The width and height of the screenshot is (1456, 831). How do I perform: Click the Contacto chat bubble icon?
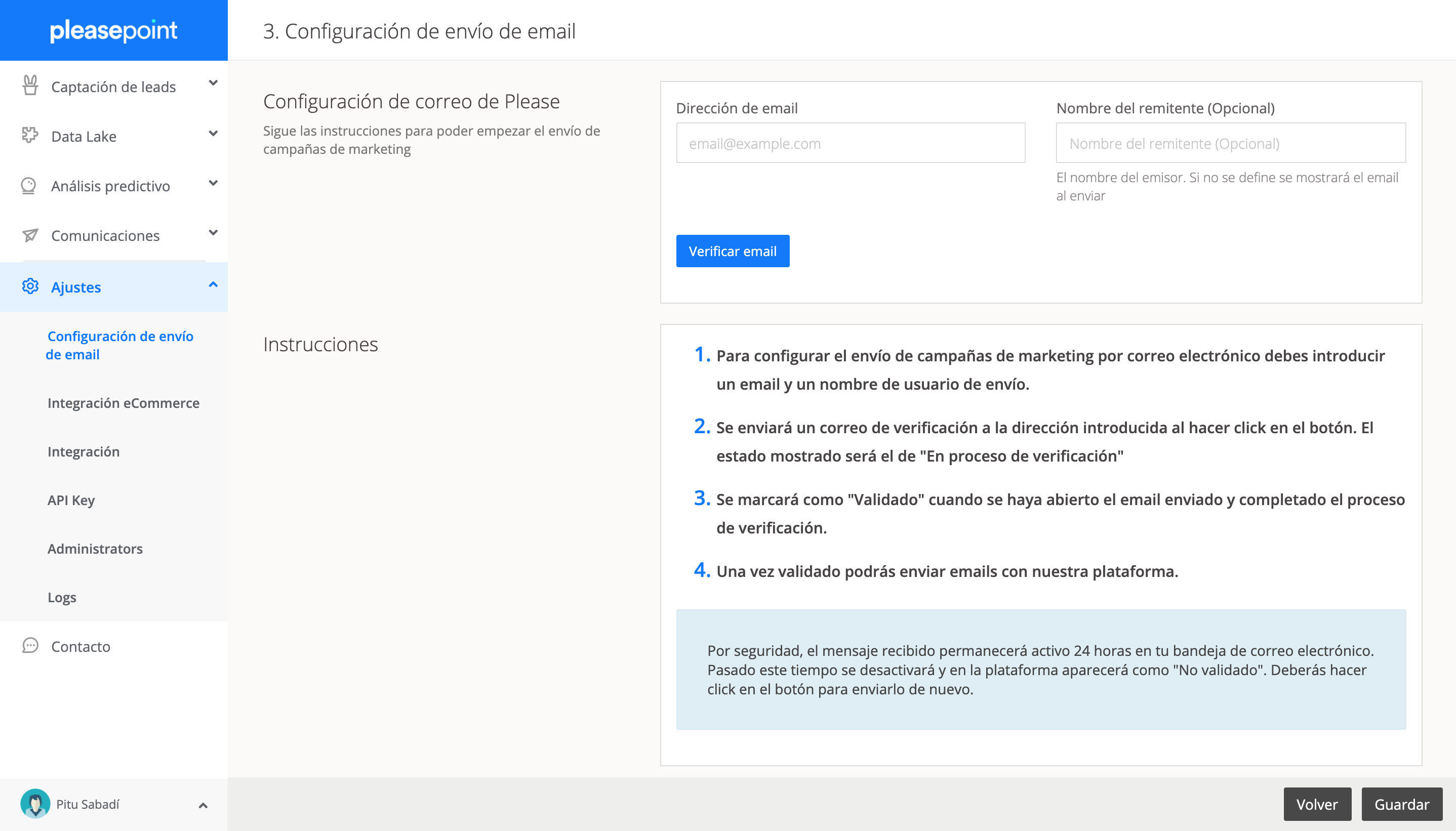click(30, 645)
